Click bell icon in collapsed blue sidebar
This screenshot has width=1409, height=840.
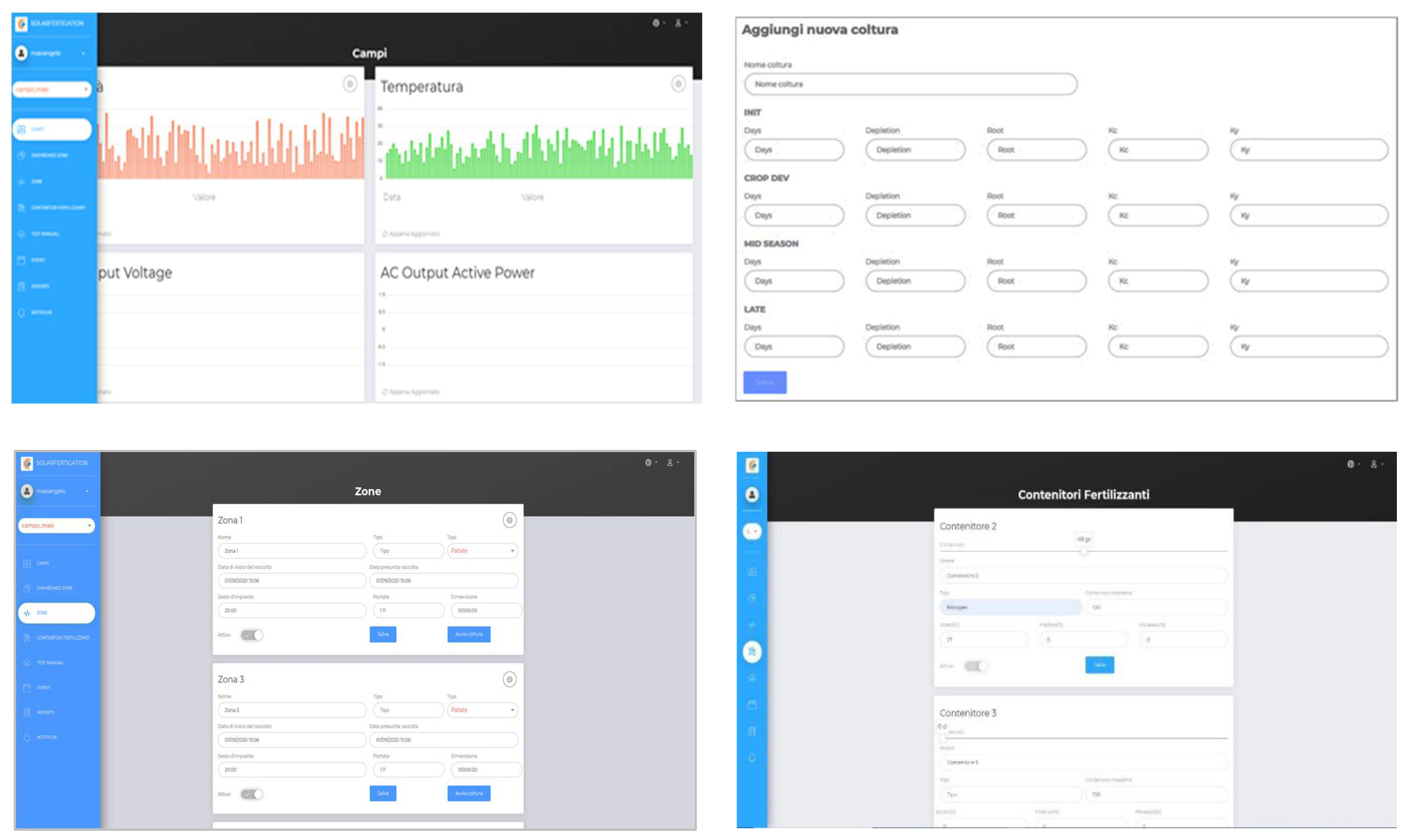point(752,758)
